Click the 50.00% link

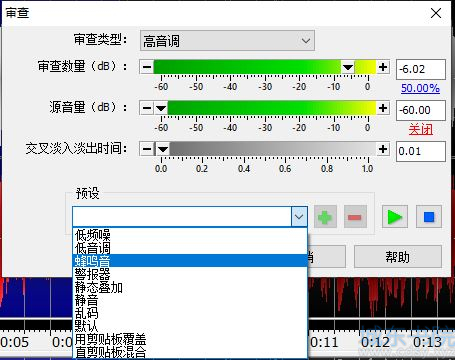click(x=420, y=88)
